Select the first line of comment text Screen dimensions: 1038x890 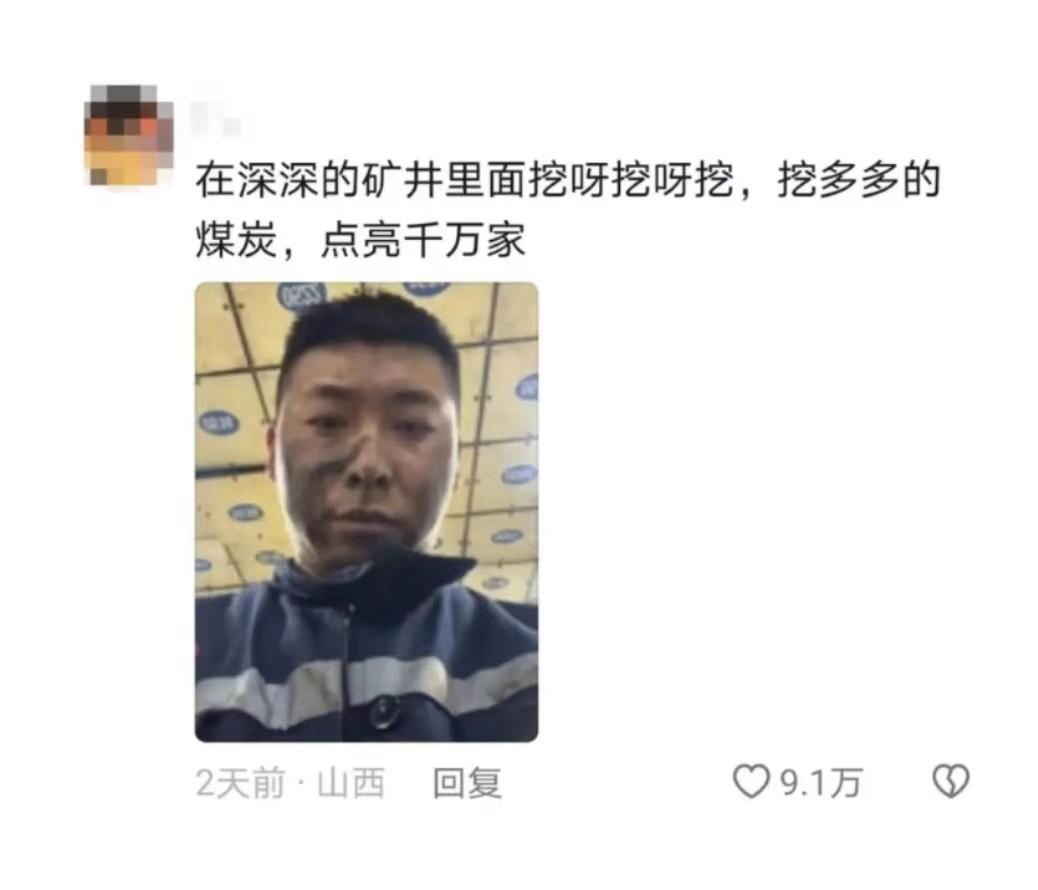(568, 180)
